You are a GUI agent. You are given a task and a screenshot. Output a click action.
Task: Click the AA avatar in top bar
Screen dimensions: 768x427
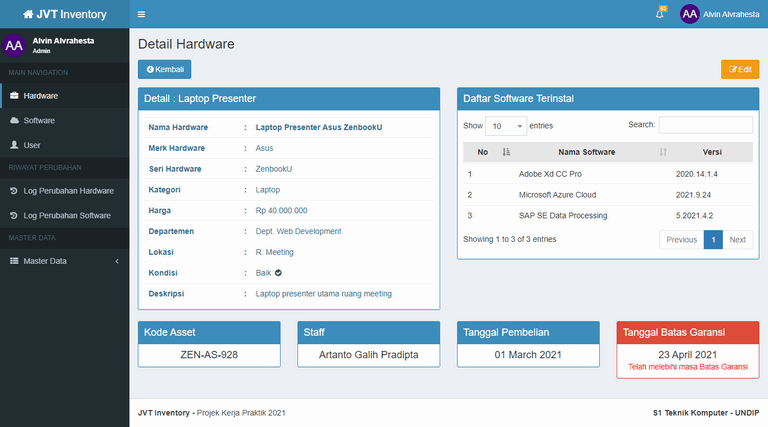689,14
